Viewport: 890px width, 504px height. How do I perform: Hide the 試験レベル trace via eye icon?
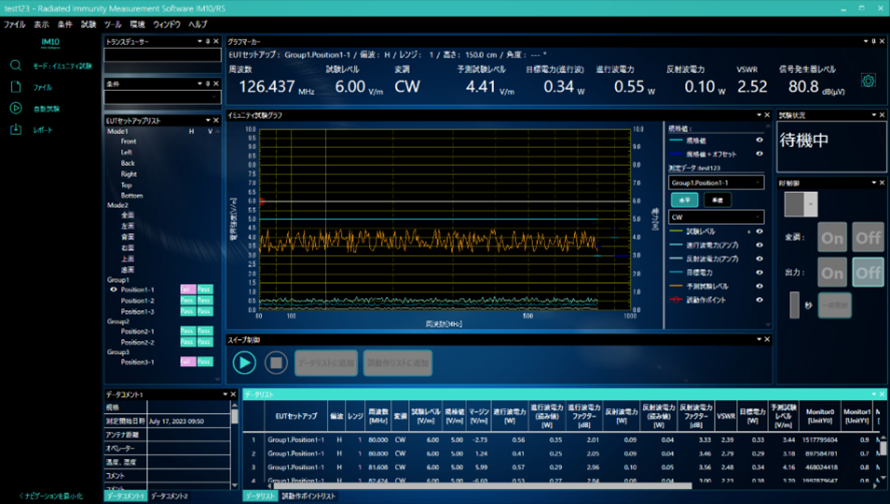click(x=759, y=232)
